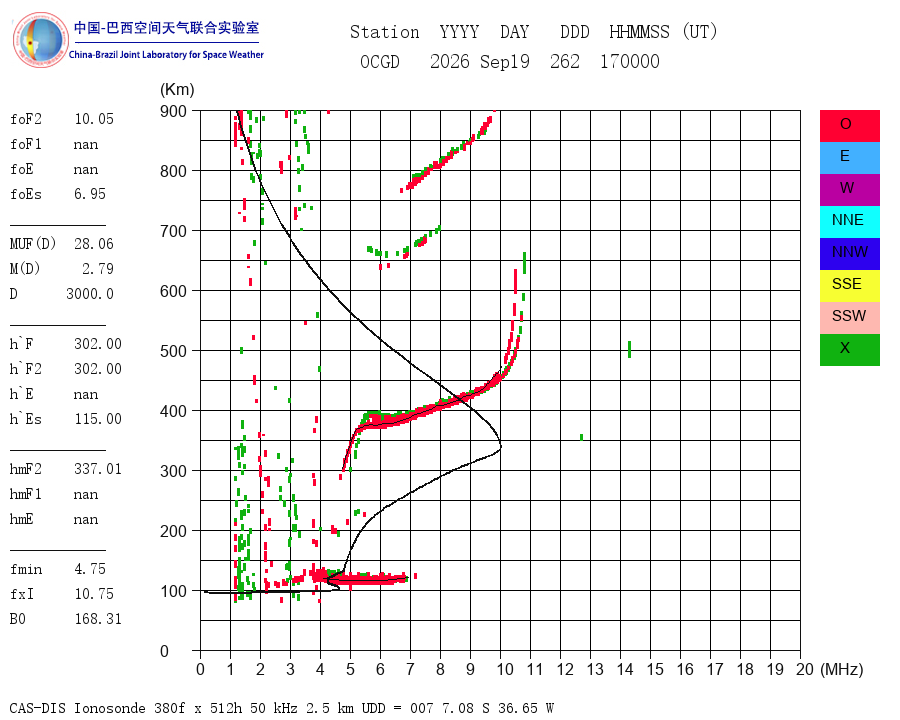Click the fmin value 4.75
Image resolution: width=900 pixels, height=720 pixels.
pos(90,569)
